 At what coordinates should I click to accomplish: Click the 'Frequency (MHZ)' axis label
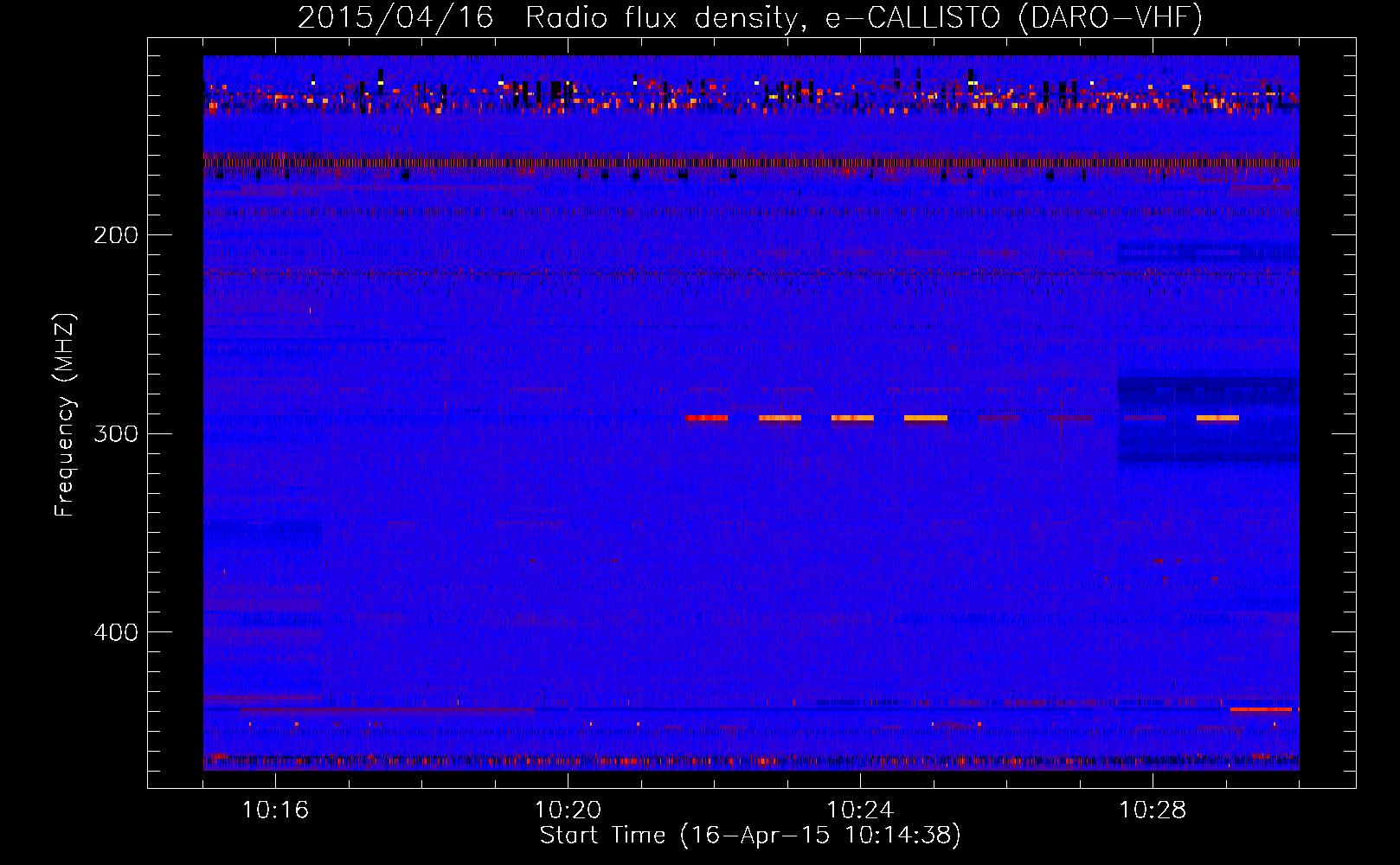pyautogui.click(x=65, y=415)
